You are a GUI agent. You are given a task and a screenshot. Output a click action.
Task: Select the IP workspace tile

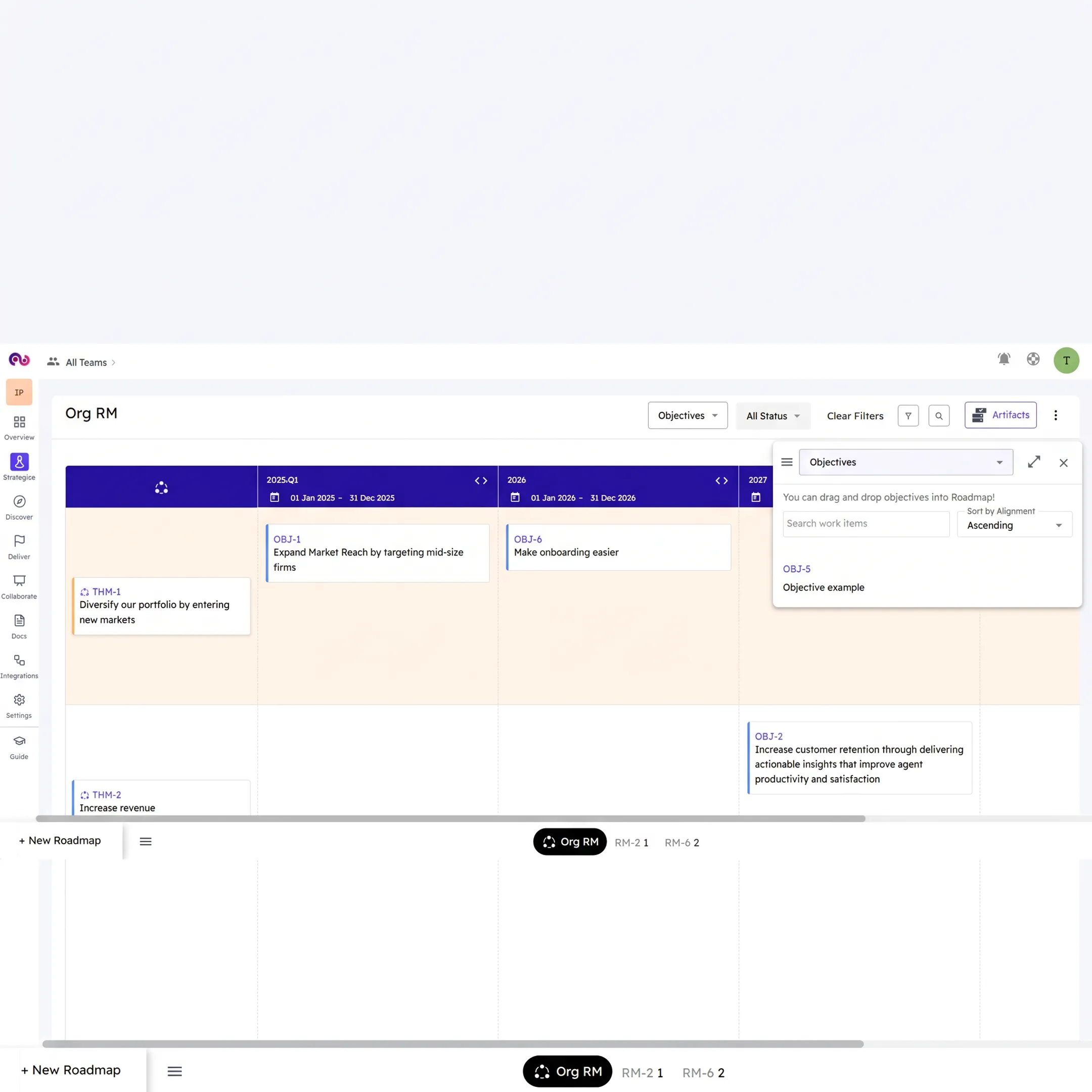tap(19, 392)
